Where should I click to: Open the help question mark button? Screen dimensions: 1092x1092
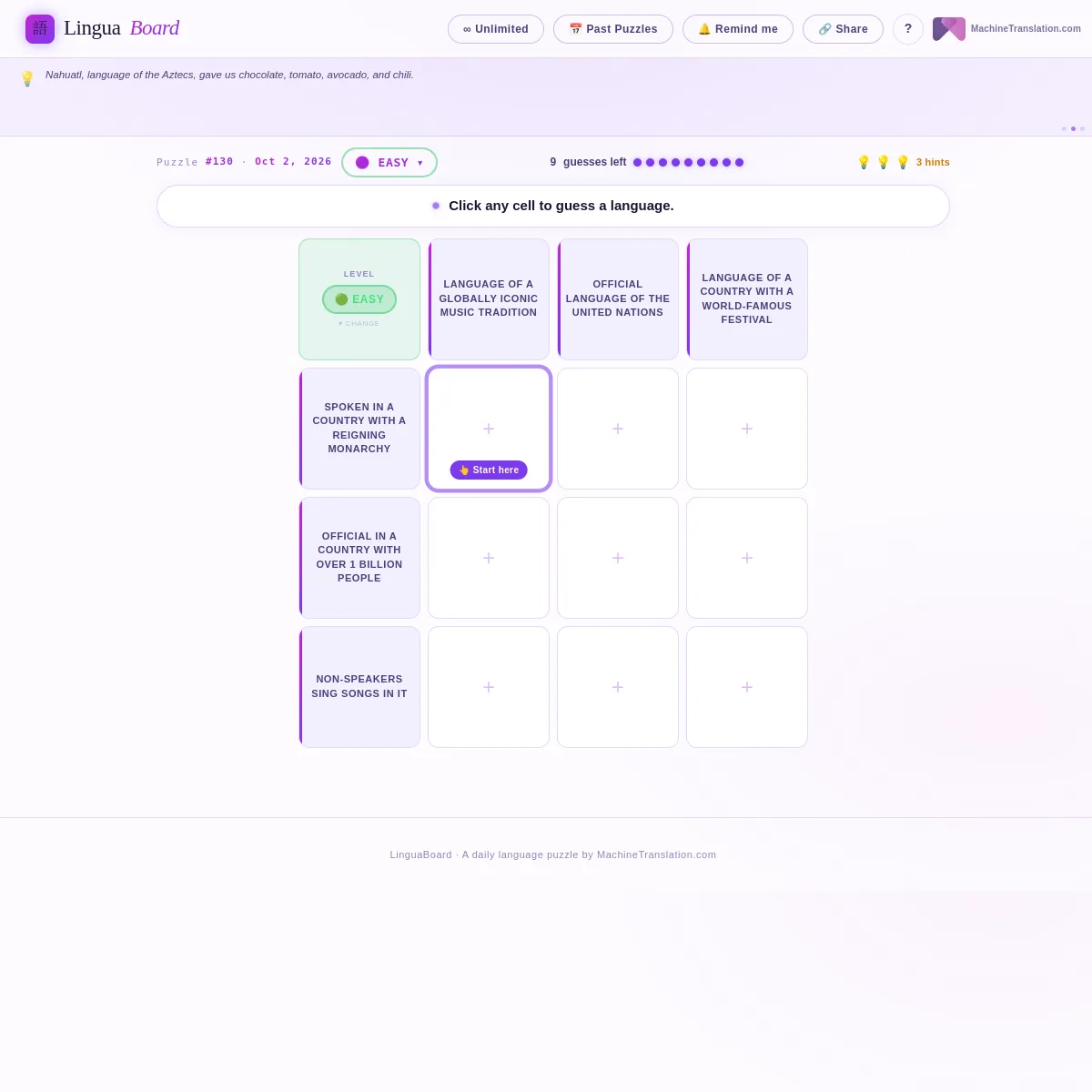[908, 29]
